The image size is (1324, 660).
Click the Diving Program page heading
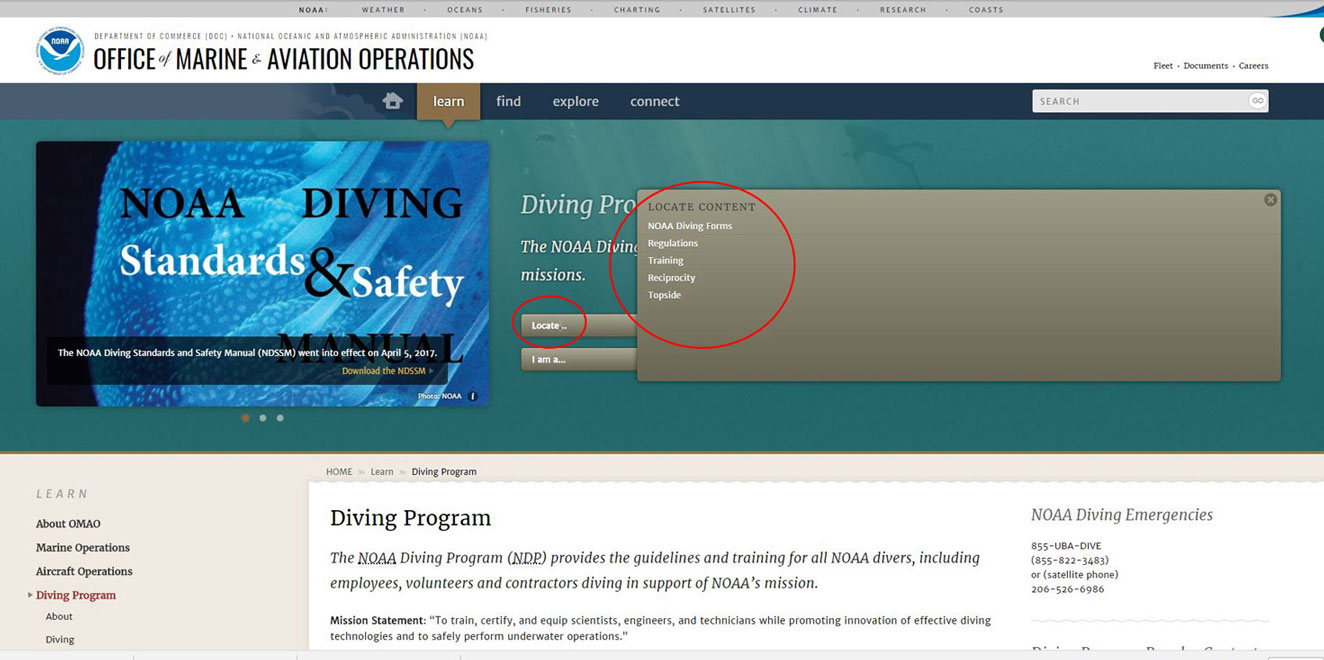(x=411, y=518)
